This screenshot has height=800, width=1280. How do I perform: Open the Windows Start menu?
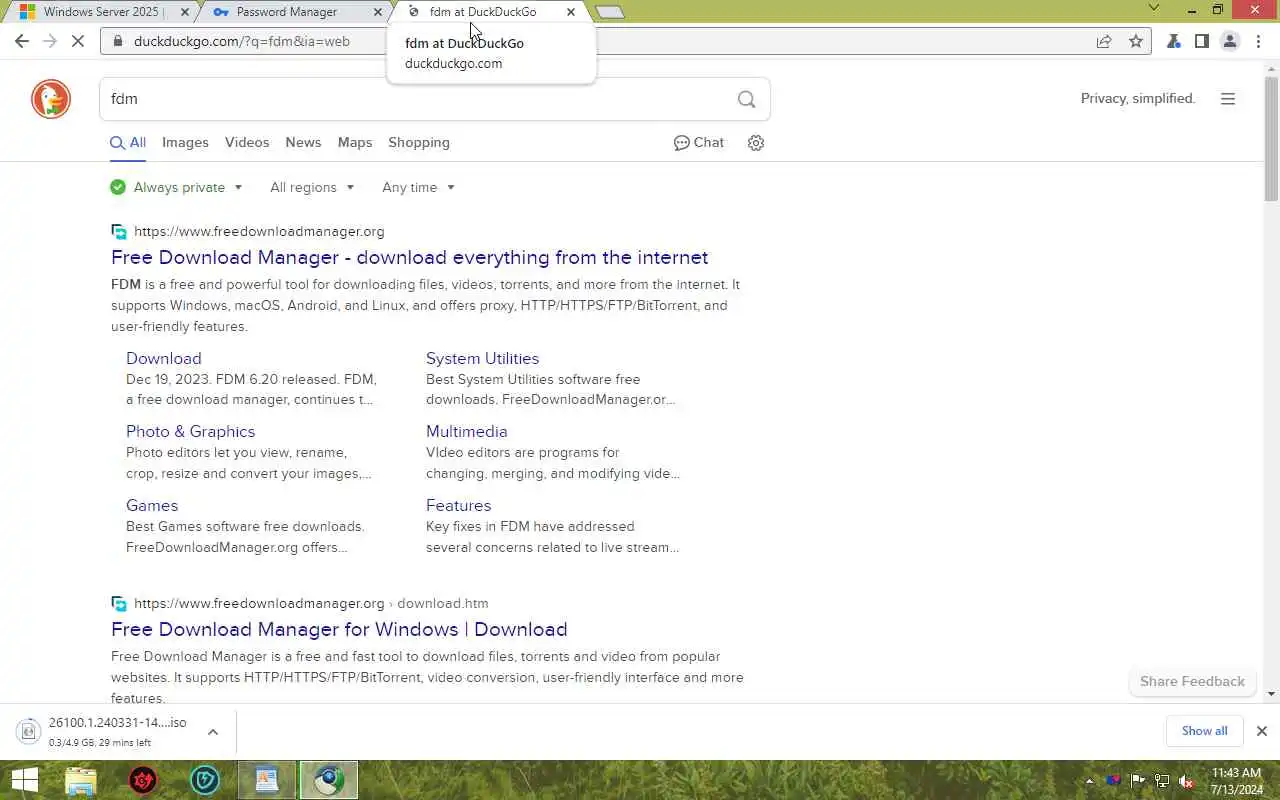click(24, 780)
